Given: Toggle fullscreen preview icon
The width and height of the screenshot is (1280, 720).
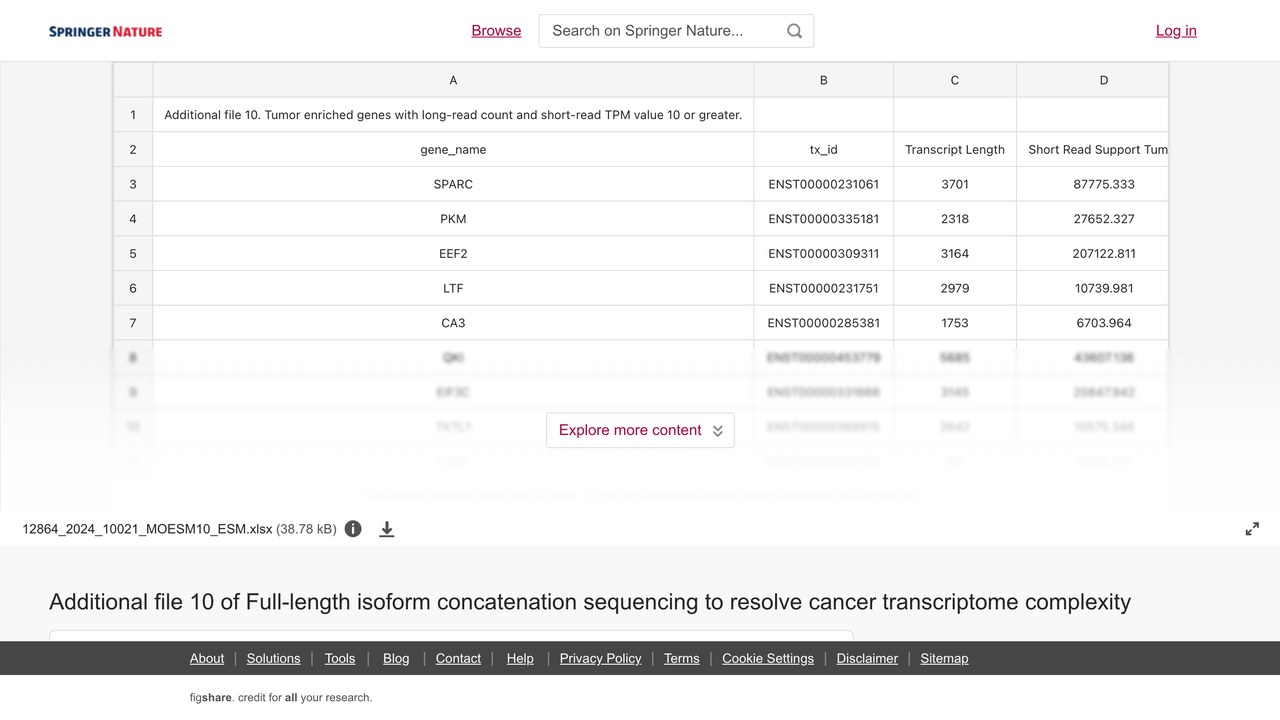Looking at the screenshot, I should [x=1252, y=529].
